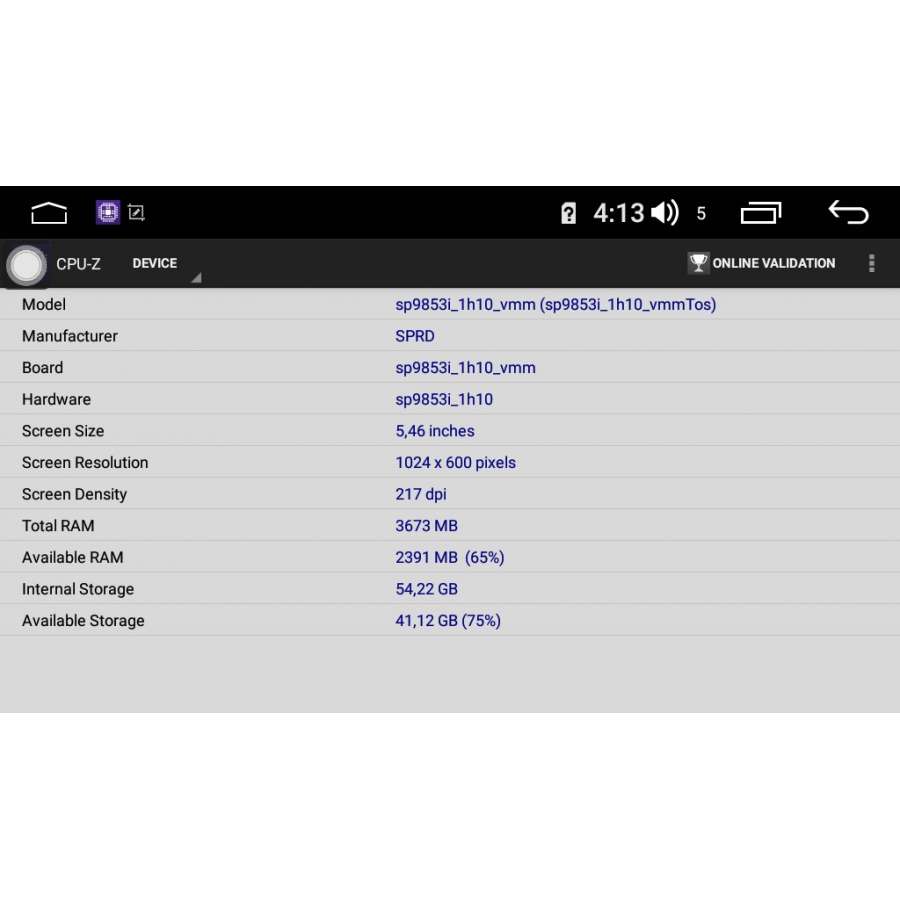Select the Screen Size label

(63, 431)
